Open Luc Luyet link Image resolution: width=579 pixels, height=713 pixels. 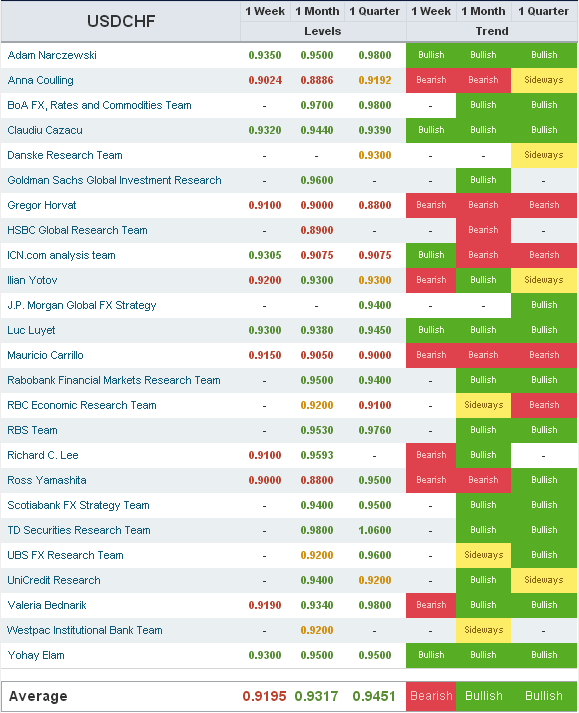click(31, 331)
